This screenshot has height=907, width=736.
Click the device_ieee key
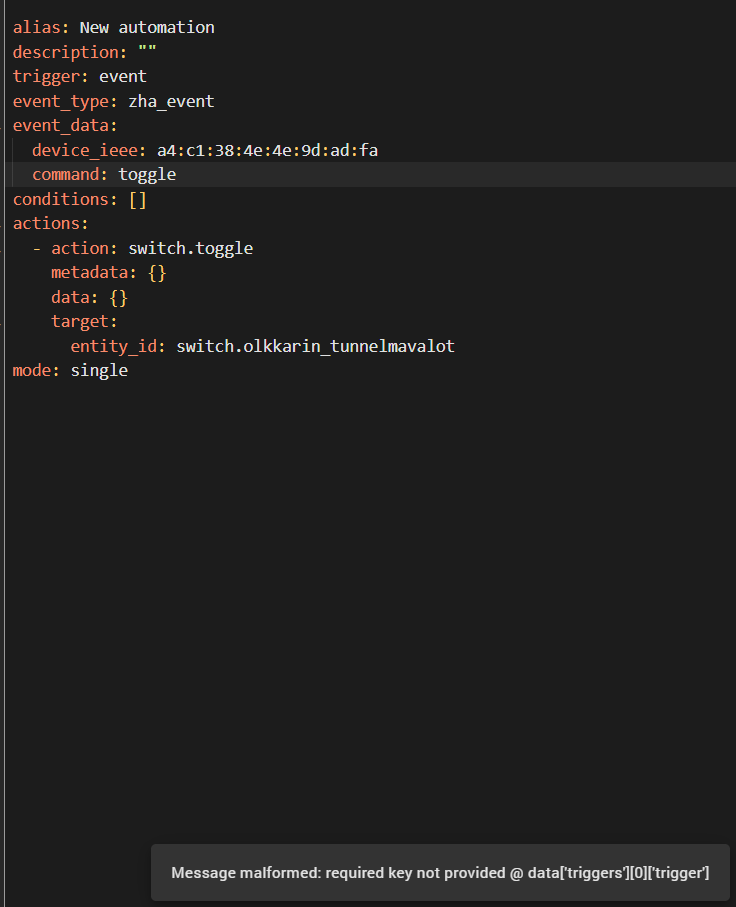click(x=86, y=150)
